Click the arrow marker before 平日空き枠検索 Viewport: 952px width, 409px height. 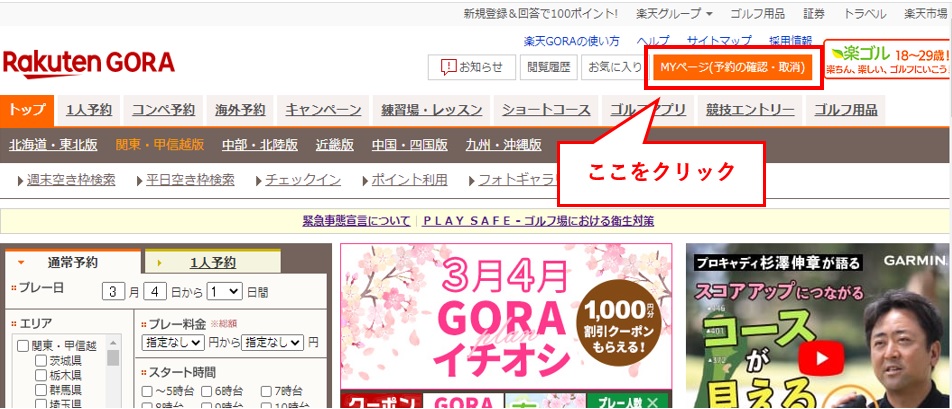coord(140,181)
